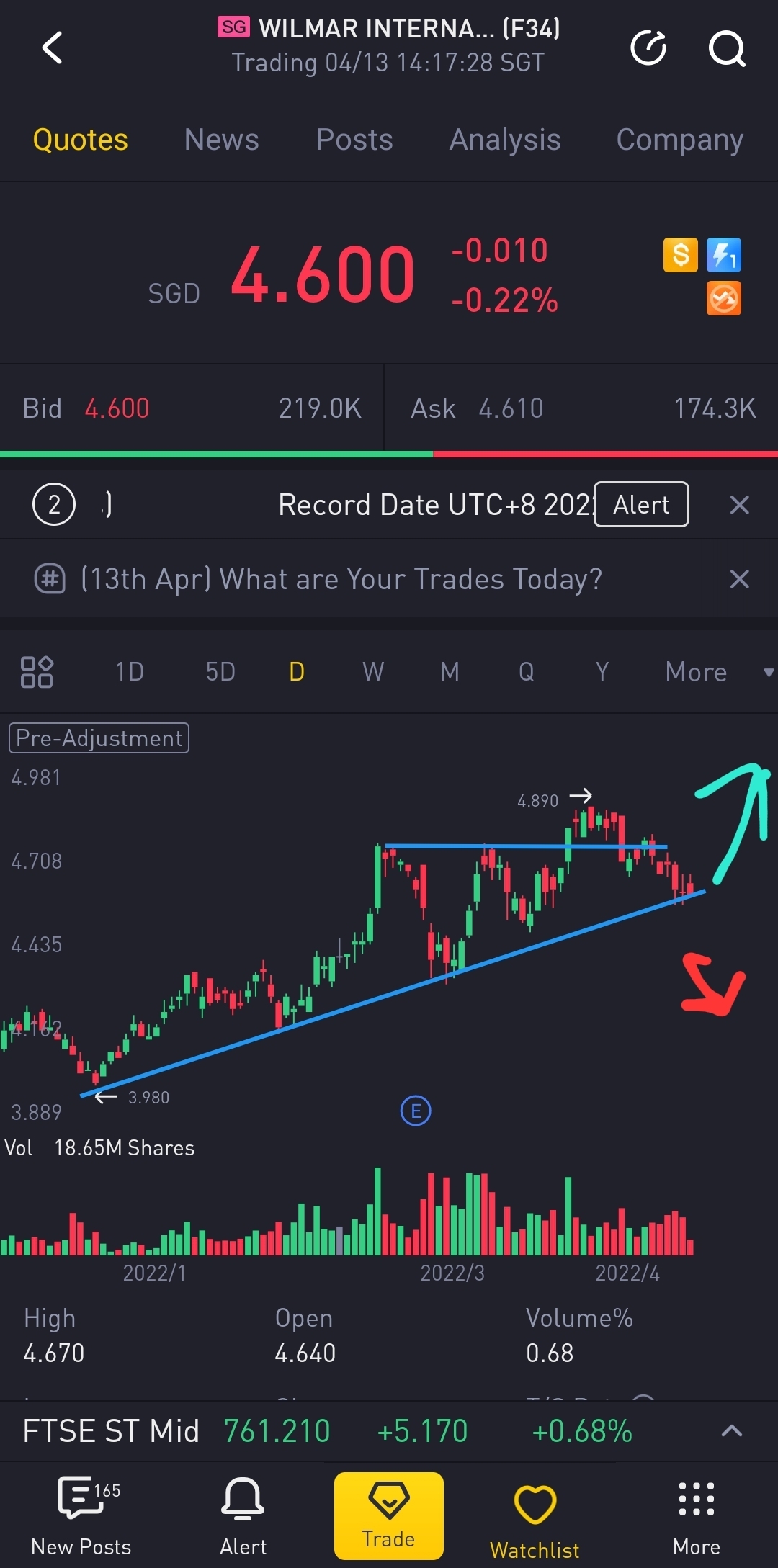Screen dimensions: 778x1568
Task: Select the W weekly chart period
Action: click(x=372, y=671)
